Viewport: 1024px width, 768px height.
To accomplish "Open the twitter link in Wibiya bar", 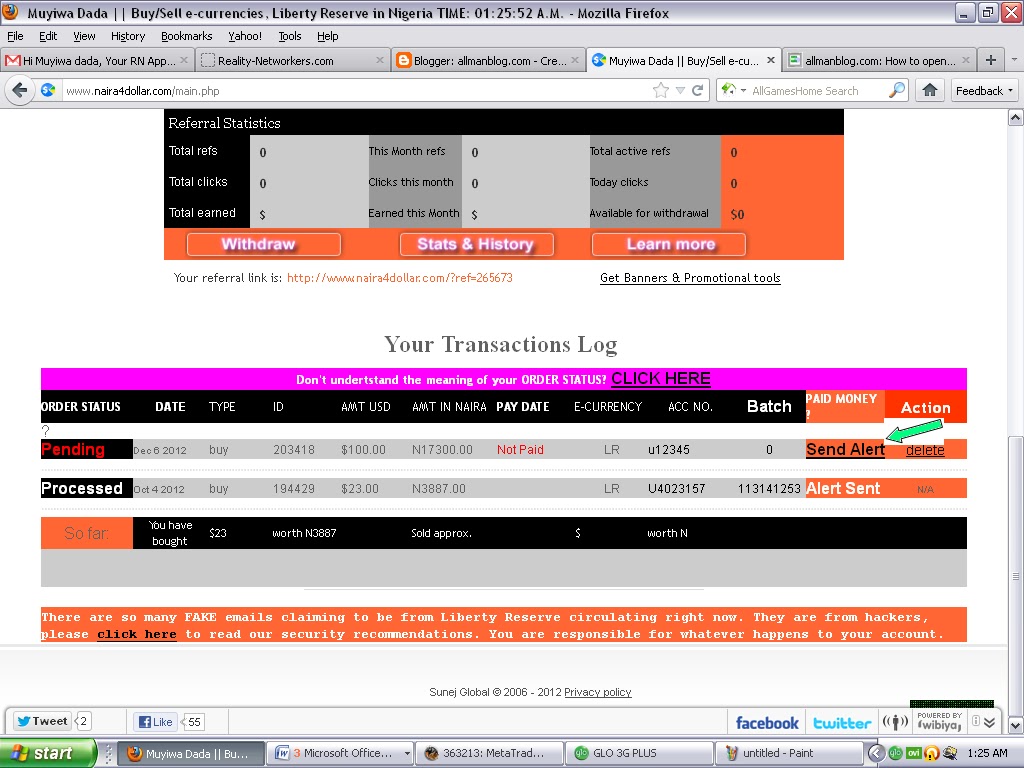I will (842, 722).
